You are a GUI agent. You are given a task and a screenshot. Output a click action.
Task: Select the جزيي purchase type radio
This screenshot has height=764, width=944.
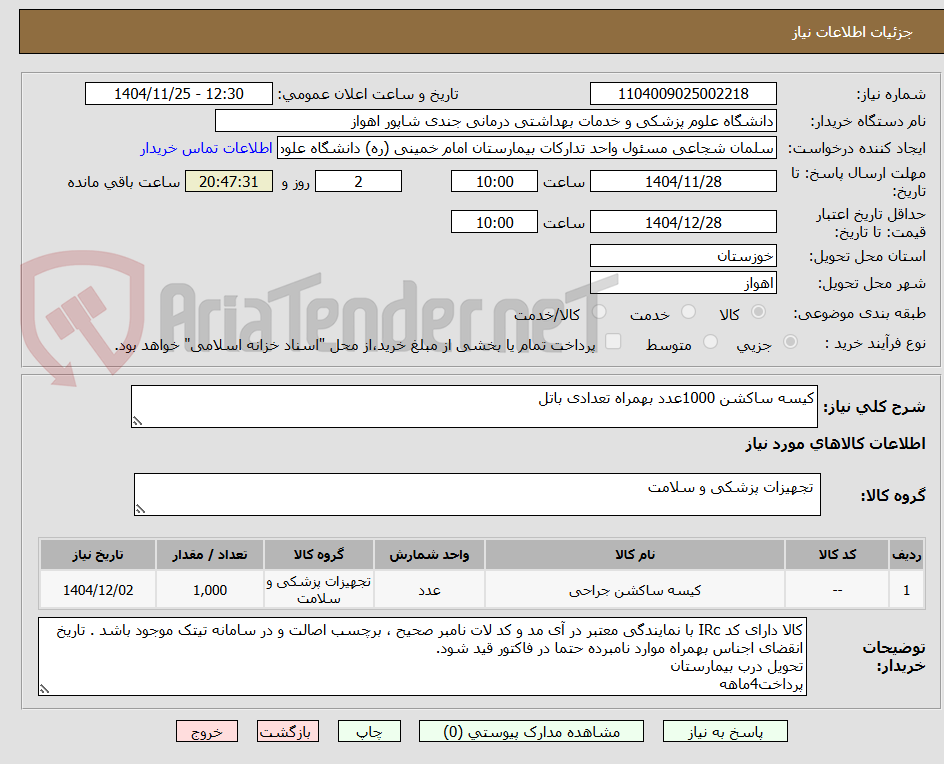(x=790, y=342)
